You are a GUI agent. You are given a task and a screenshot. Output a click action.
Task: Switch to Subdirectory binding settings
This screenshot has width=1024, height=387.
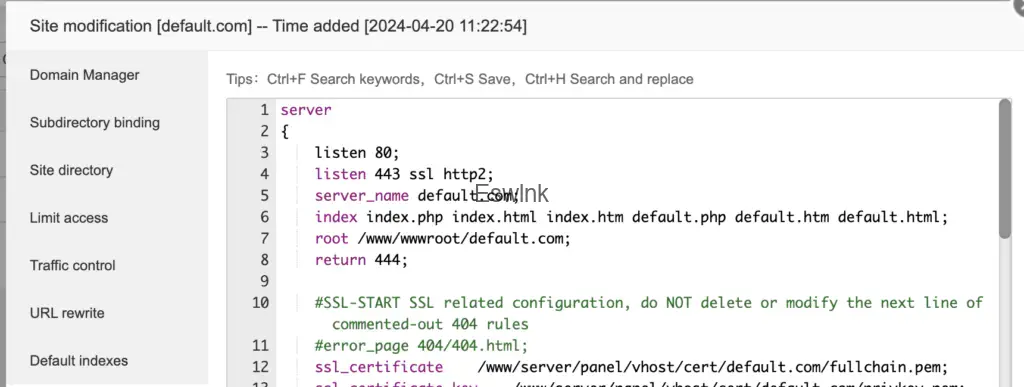95,123
